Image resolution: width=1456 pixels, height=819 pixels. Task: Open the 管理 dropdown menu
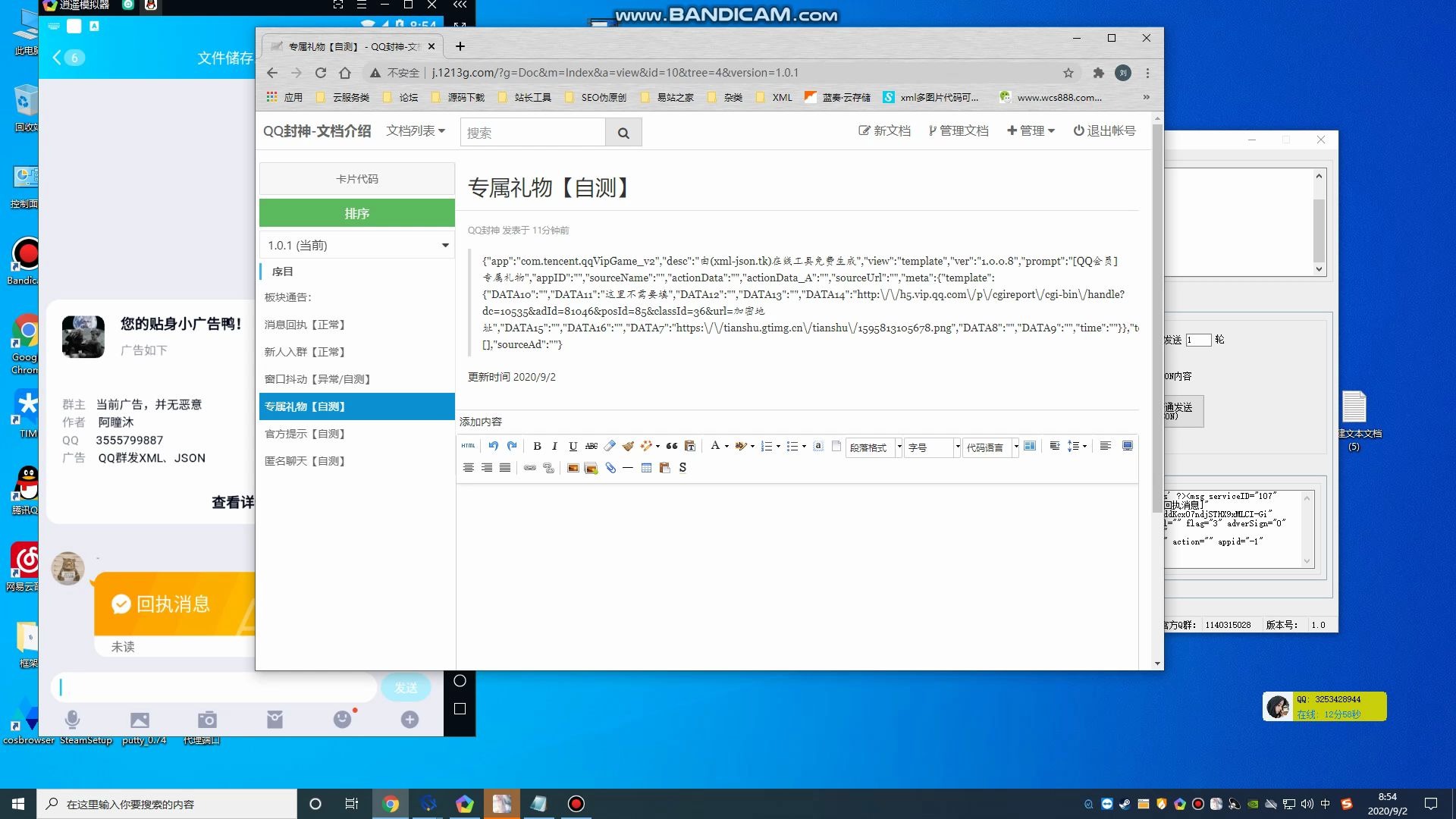1031,130
